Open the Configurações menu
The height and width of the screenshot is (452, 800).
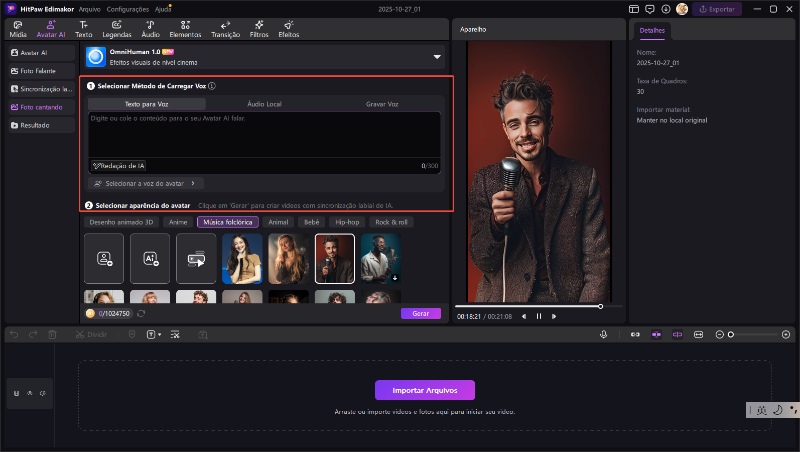coord(128,9)
